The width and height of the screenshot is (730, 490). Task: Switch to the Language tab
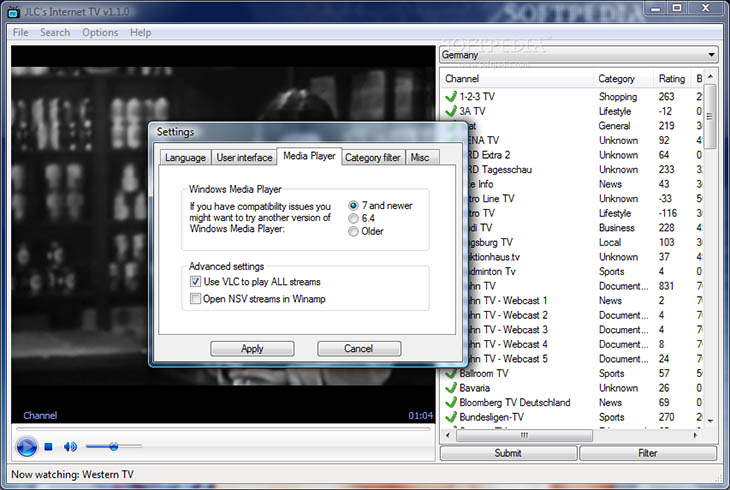point(185,157)
